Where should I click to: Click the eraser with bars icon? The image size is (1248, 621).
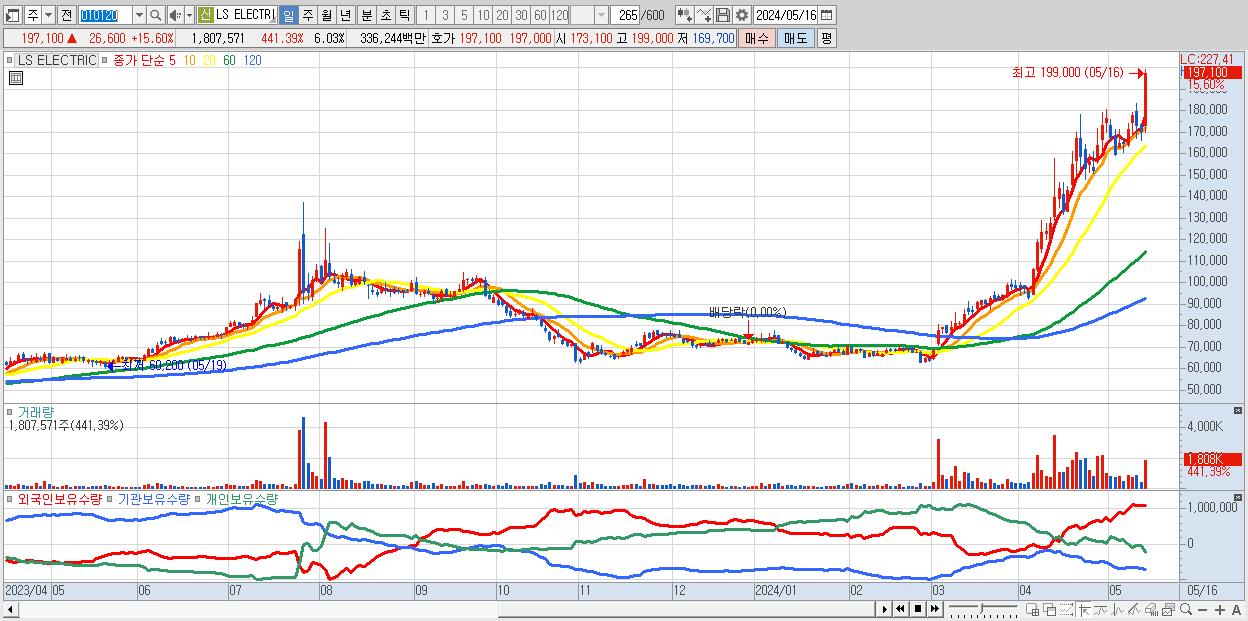coord(1151,610)
